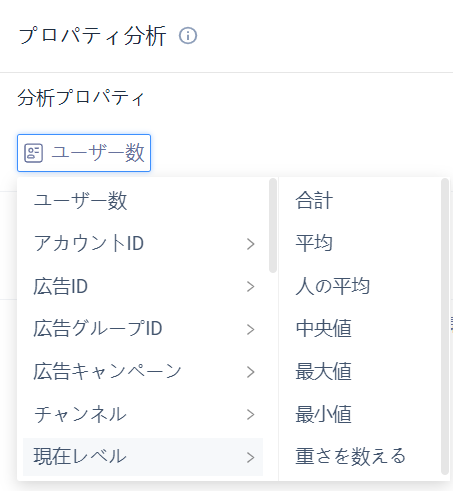Choose 平均 aggregation option
The height and width of the screenshot is (491, 453).
pos(314,243)
